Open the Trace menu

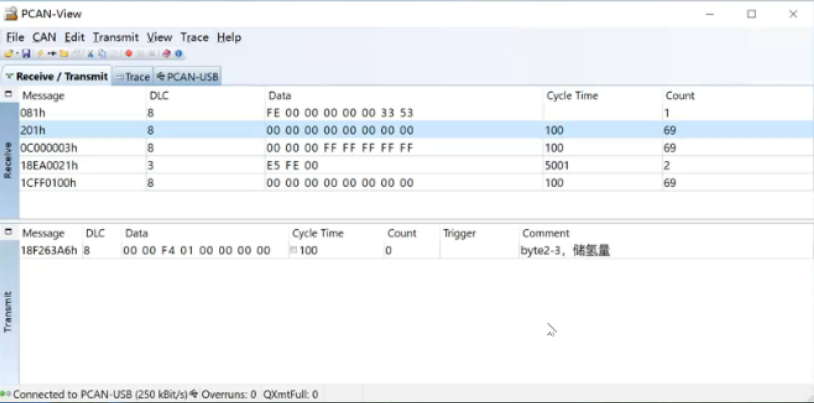[195, 37]
